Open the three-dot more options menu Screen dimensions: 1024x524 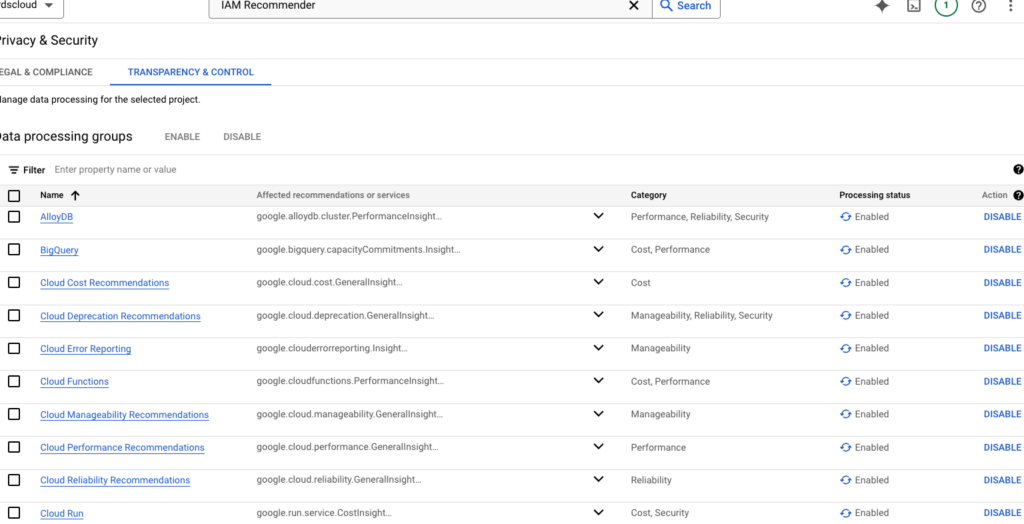coord(1011,6)
